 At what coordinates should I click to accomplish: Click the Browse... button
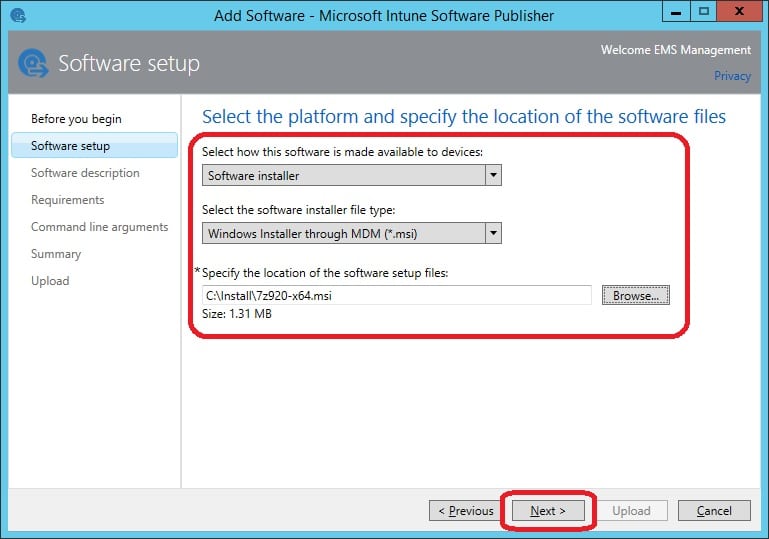636,295
